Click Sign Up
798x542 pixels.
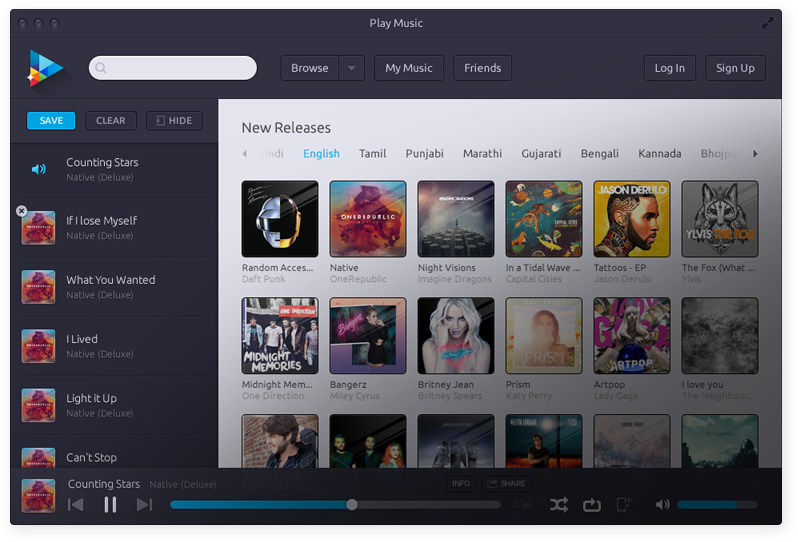click(735, 68)
